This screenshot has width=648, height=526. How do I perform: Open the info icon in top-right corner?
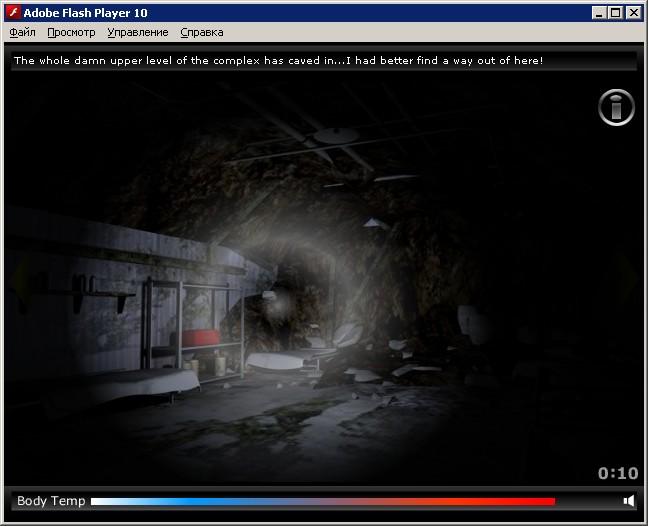coord(616,107)
